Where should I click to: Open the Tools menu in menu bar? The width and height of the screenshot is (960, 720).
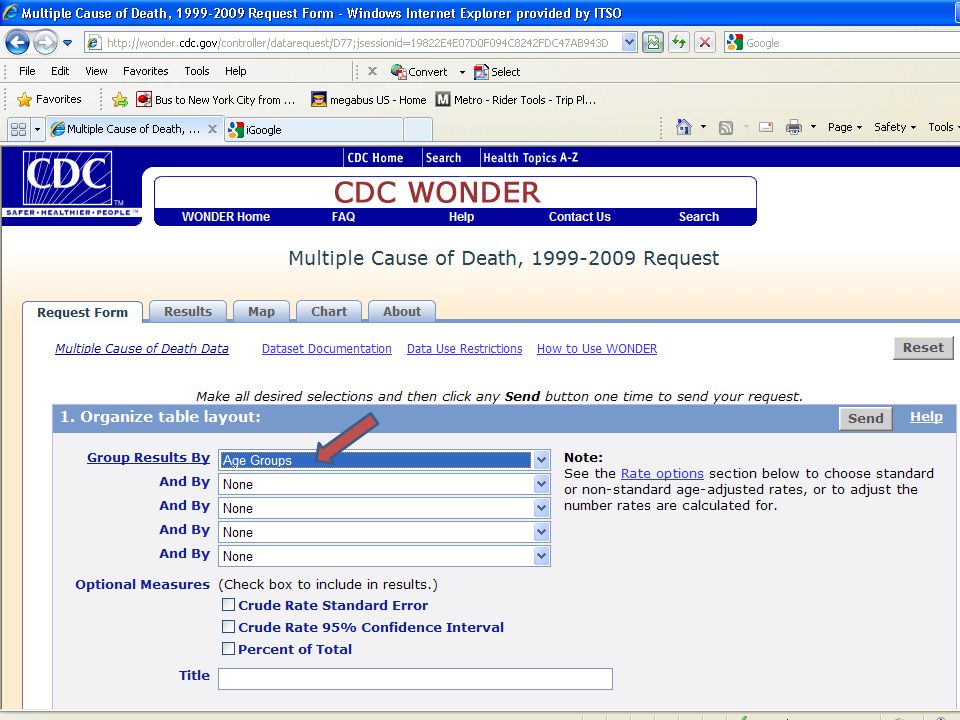[197, 71]
